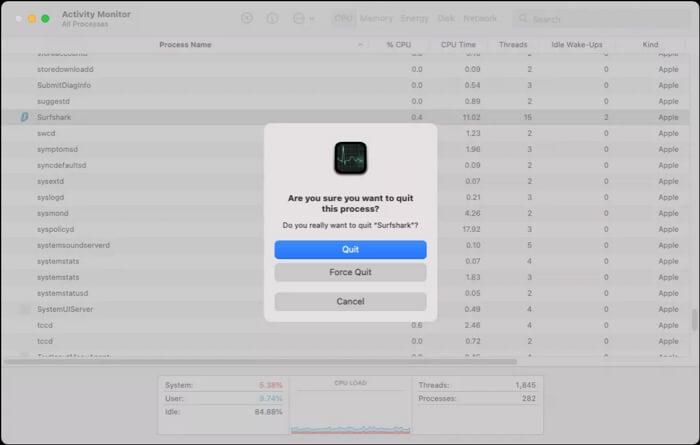Toggle sort order arrow in Process Name header

coord(360,45)
